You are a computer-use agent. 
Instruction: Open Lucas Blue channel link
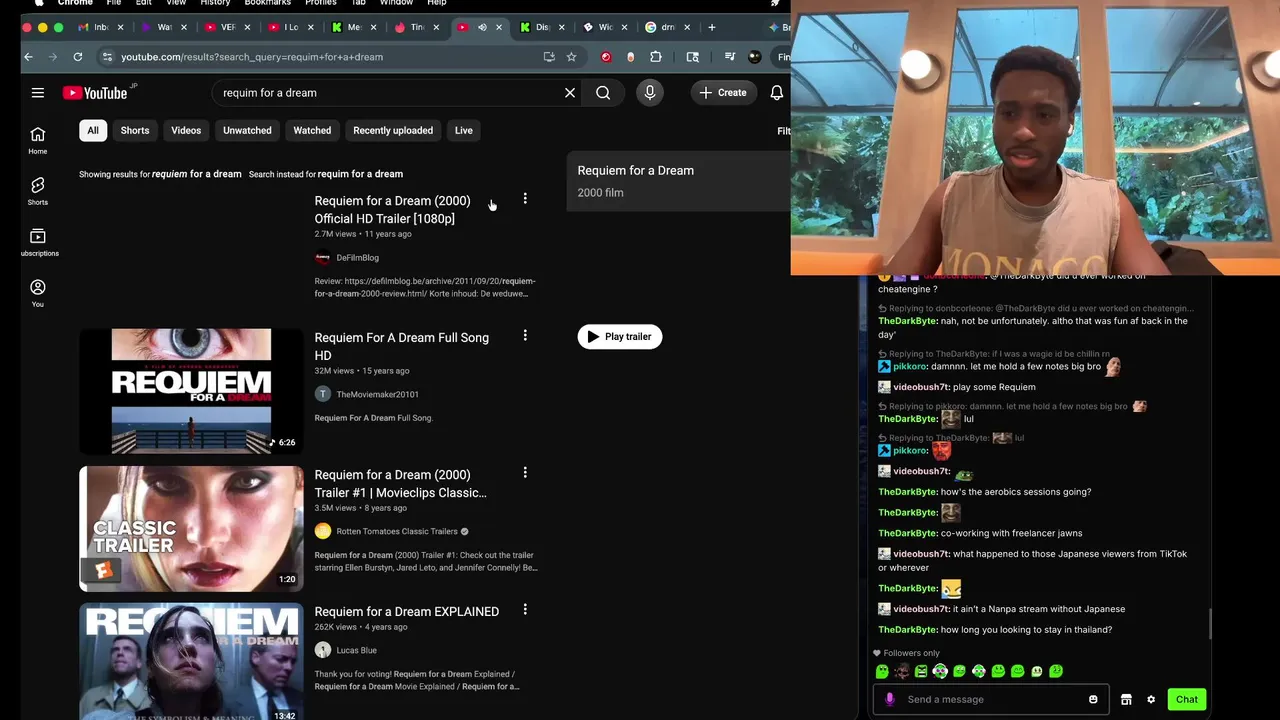point(356,650)
